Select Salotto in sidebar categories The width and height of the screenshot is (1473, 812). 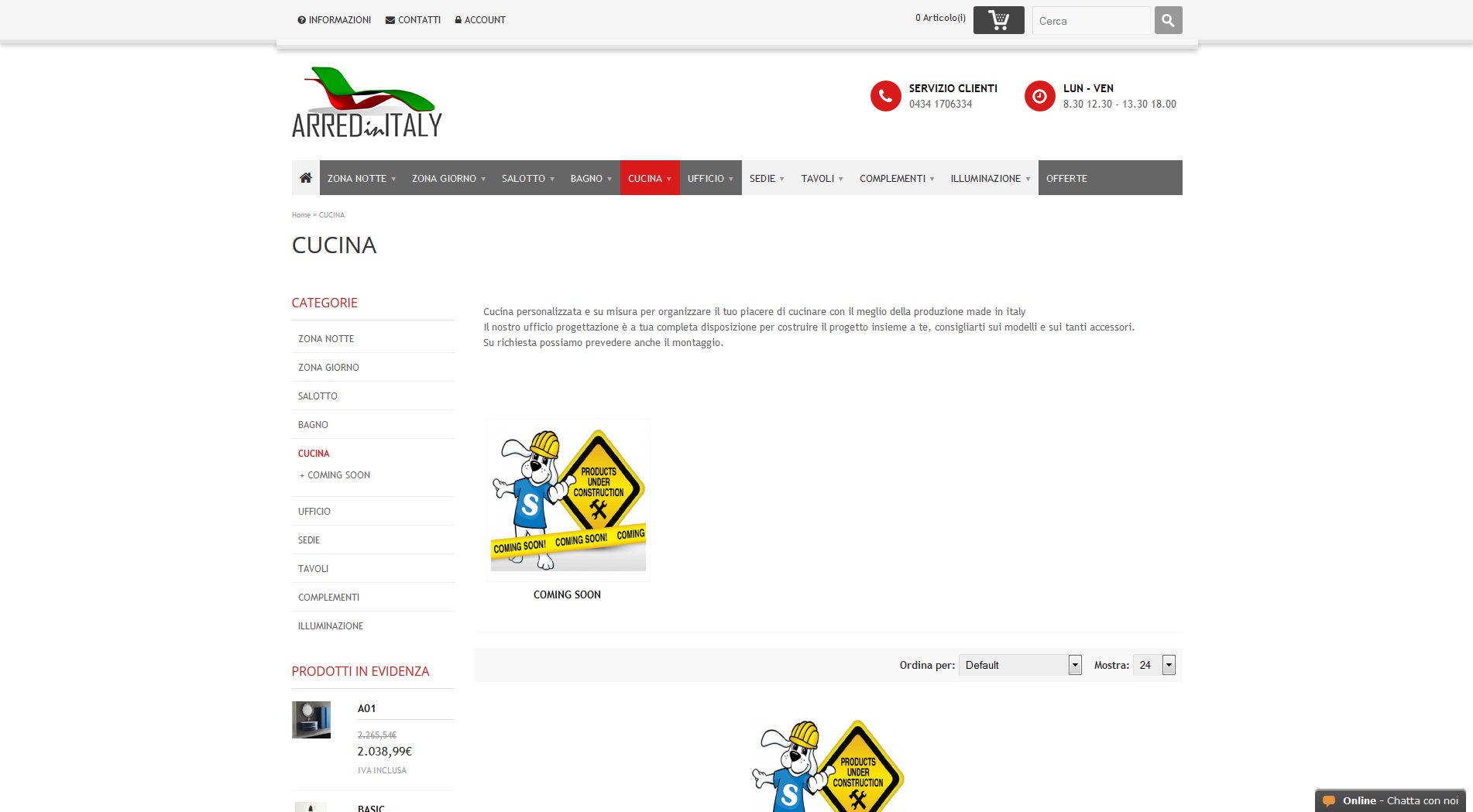(x=318, y=396)
